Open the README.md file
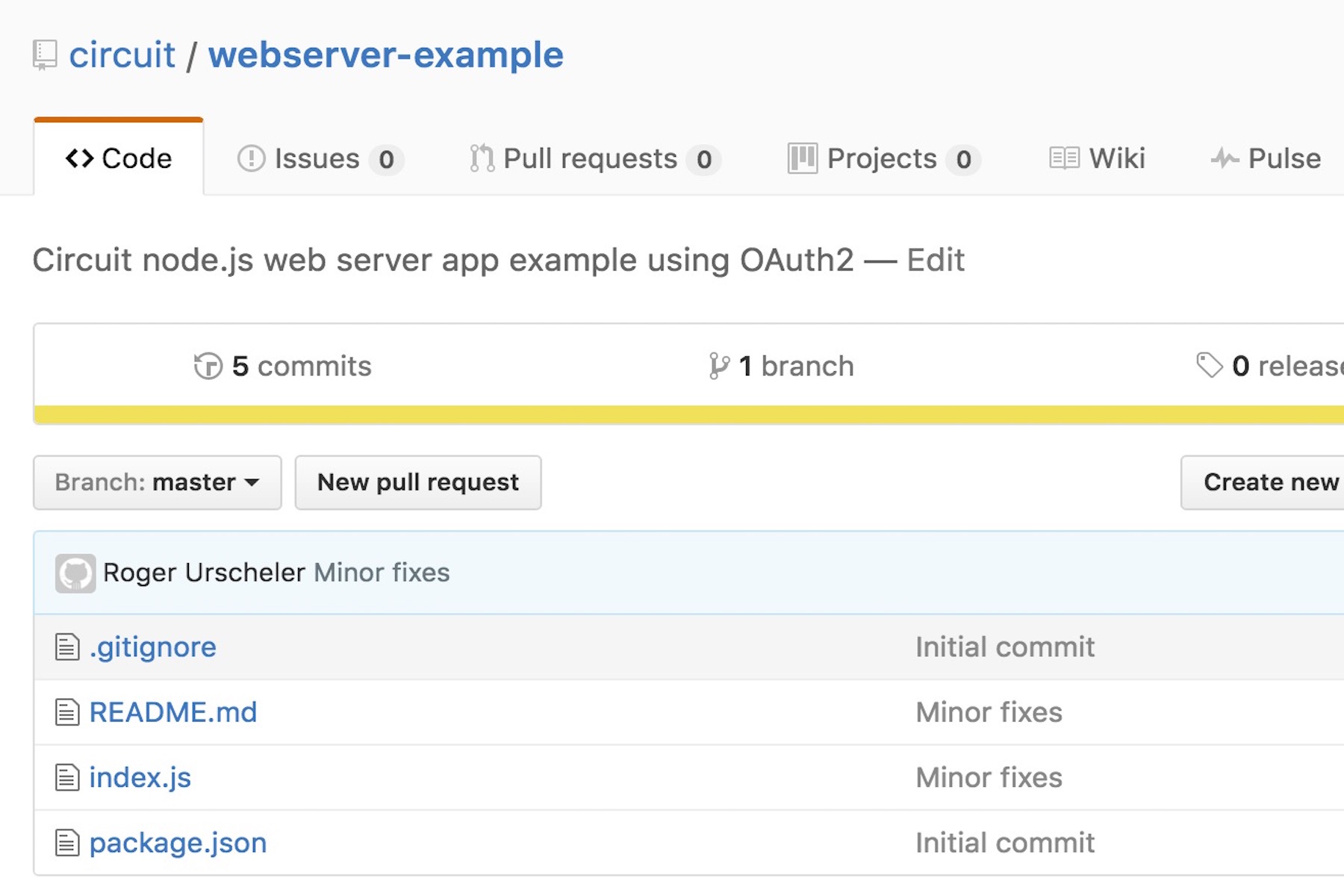Screen dimensions: 1344x896 (173, 712)
